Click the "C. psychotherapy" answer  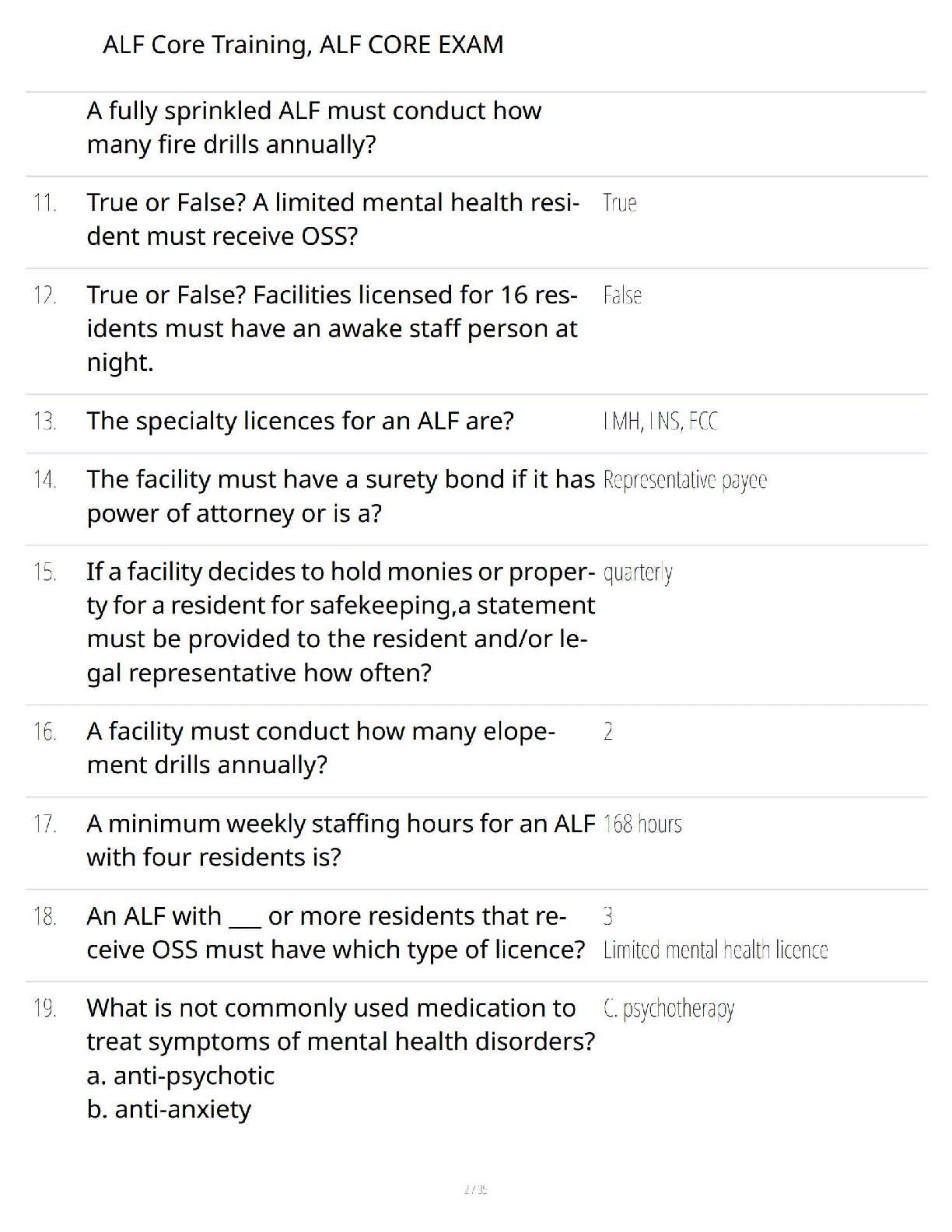[x=669, y=1009]
